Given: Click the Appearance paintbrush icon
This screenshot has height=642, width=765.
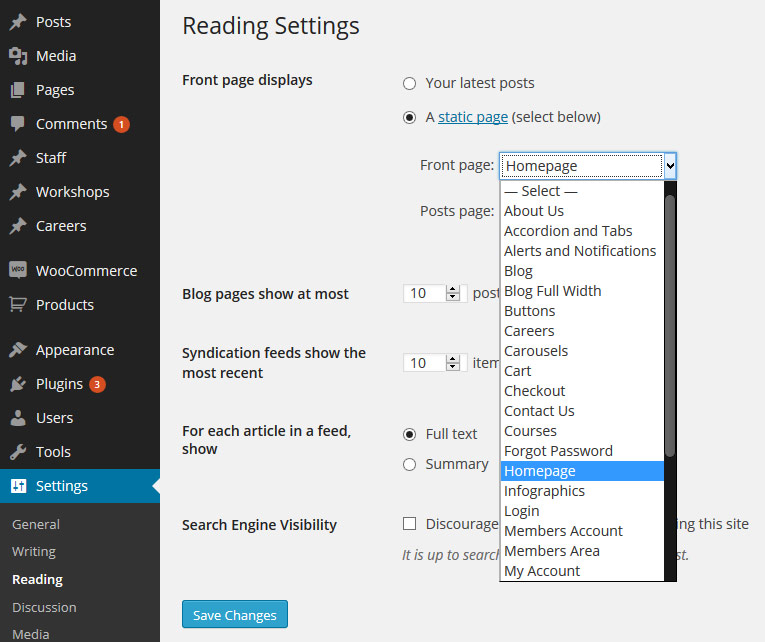Looking at the screenshot, I should click(x=18, y=349).
